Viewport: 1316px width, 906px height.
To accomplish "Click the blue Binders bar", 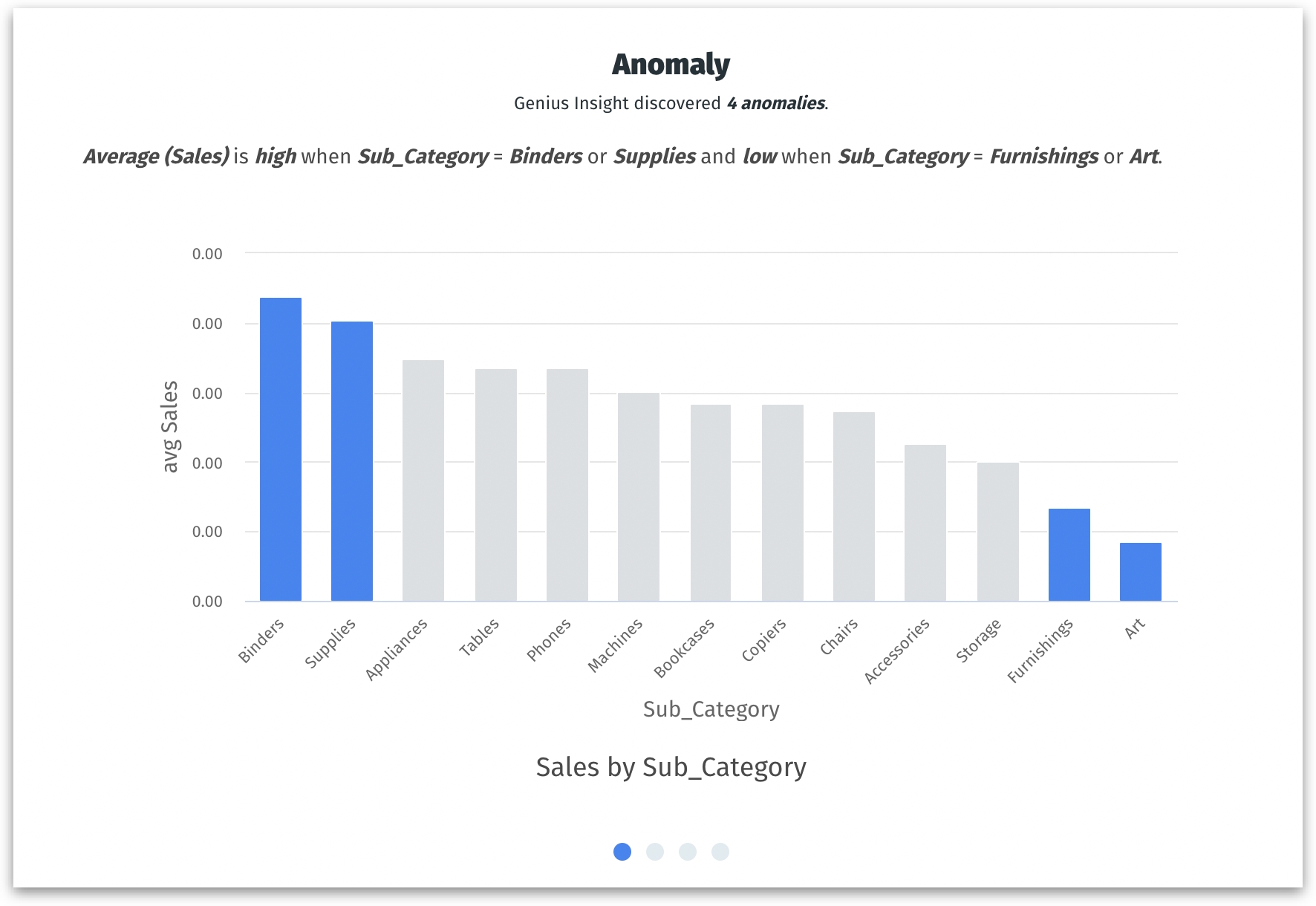I will click(281, 449).
